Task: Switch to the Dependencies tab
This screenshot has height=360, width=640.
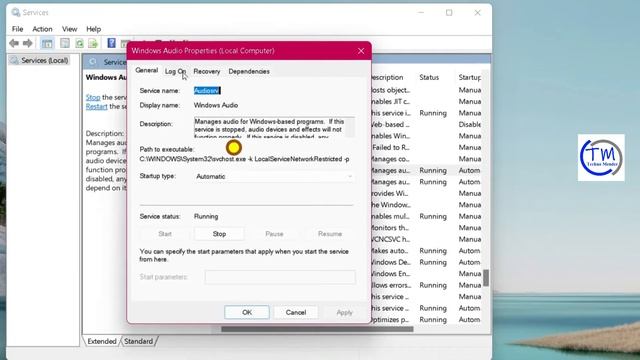Action: point(249,71)
